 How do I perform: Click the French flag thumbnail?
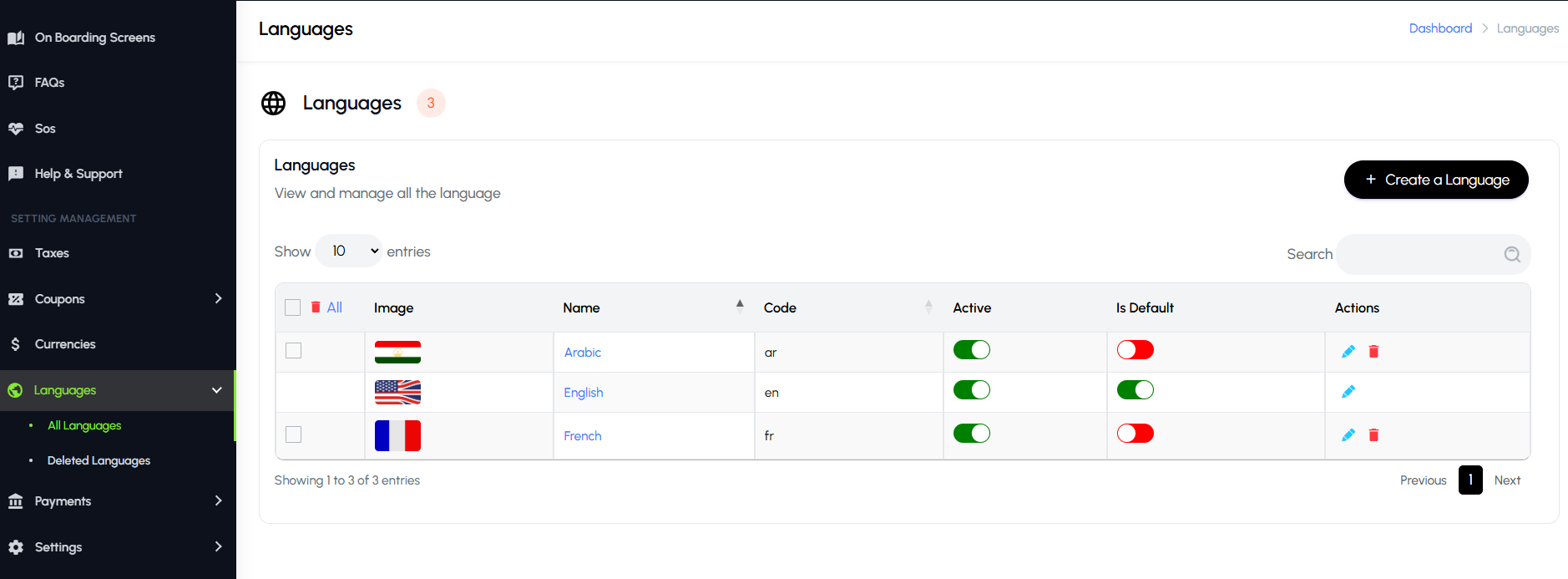[x=397, y=436]
